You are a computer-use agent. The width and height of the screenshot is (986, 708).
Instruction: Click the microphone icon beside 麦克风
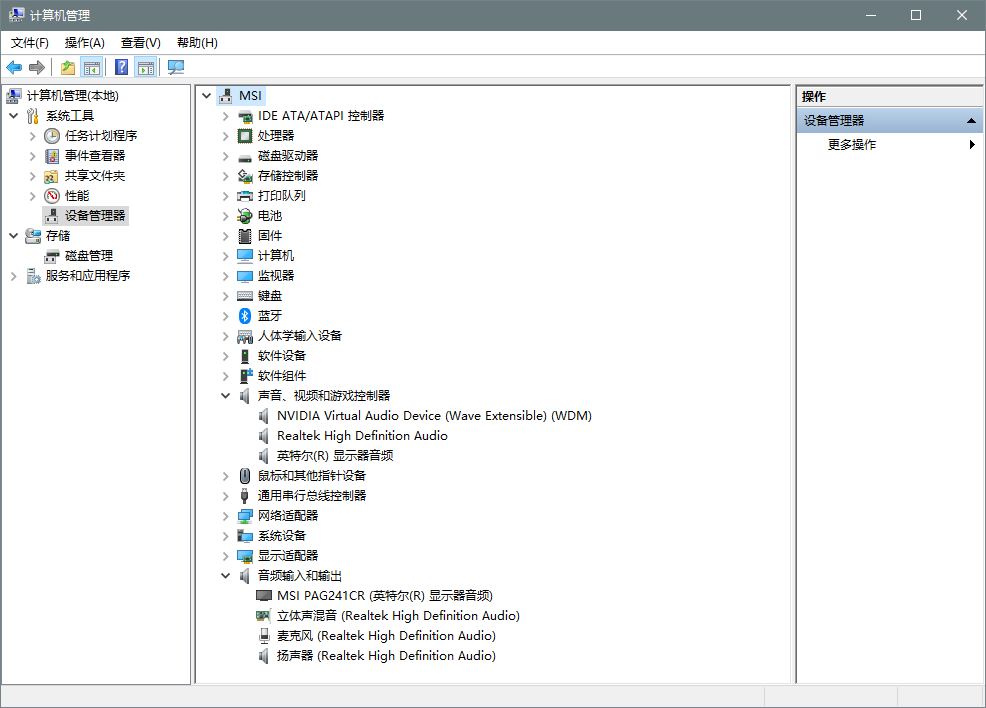[x=264, y=636]
